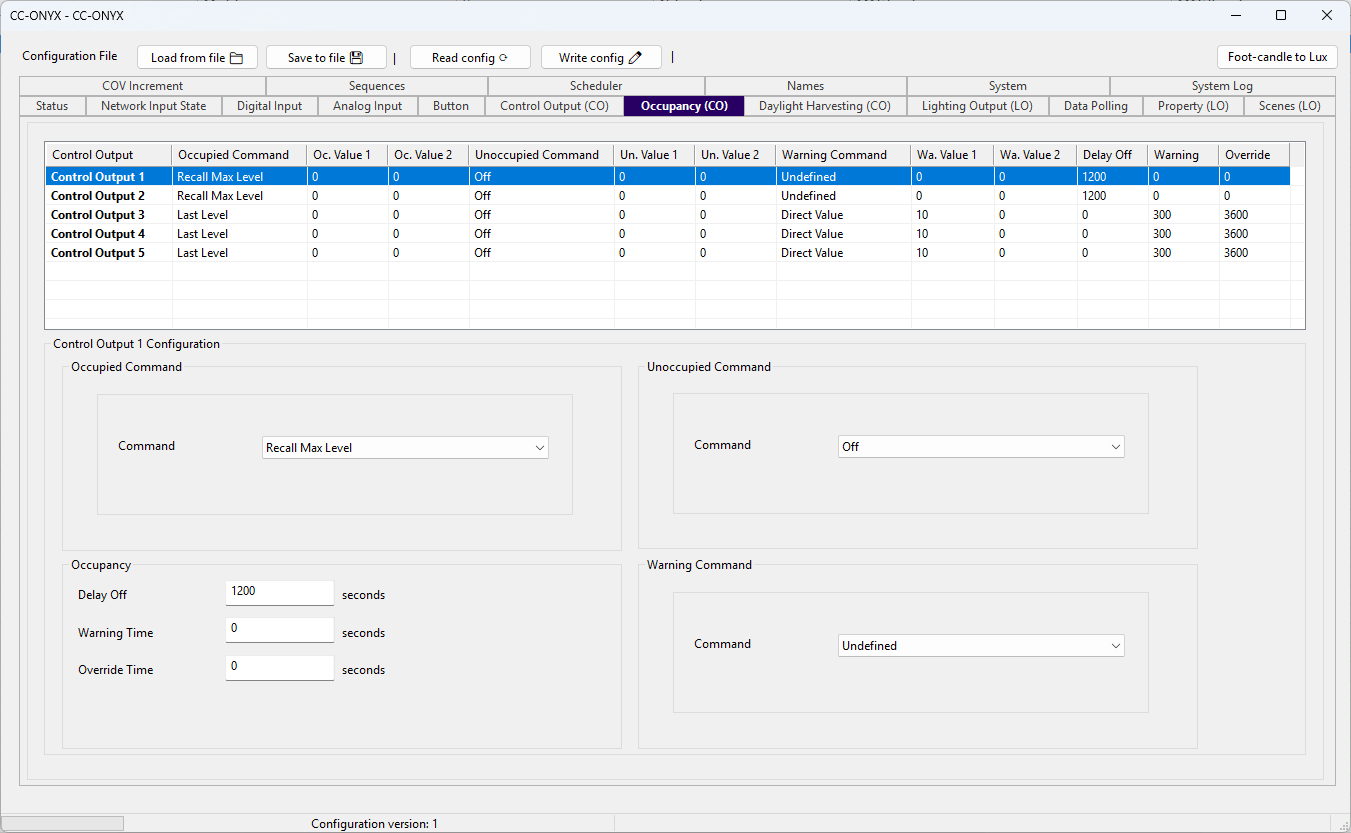Click the Warning Time input field
This screenshot has width=1351, height=833.
pos(280,630)
